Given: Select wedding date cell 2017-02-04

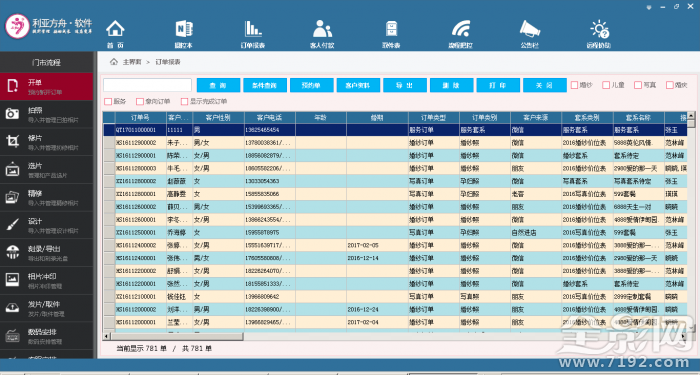Looking at the screenshot, I should 377,322.
